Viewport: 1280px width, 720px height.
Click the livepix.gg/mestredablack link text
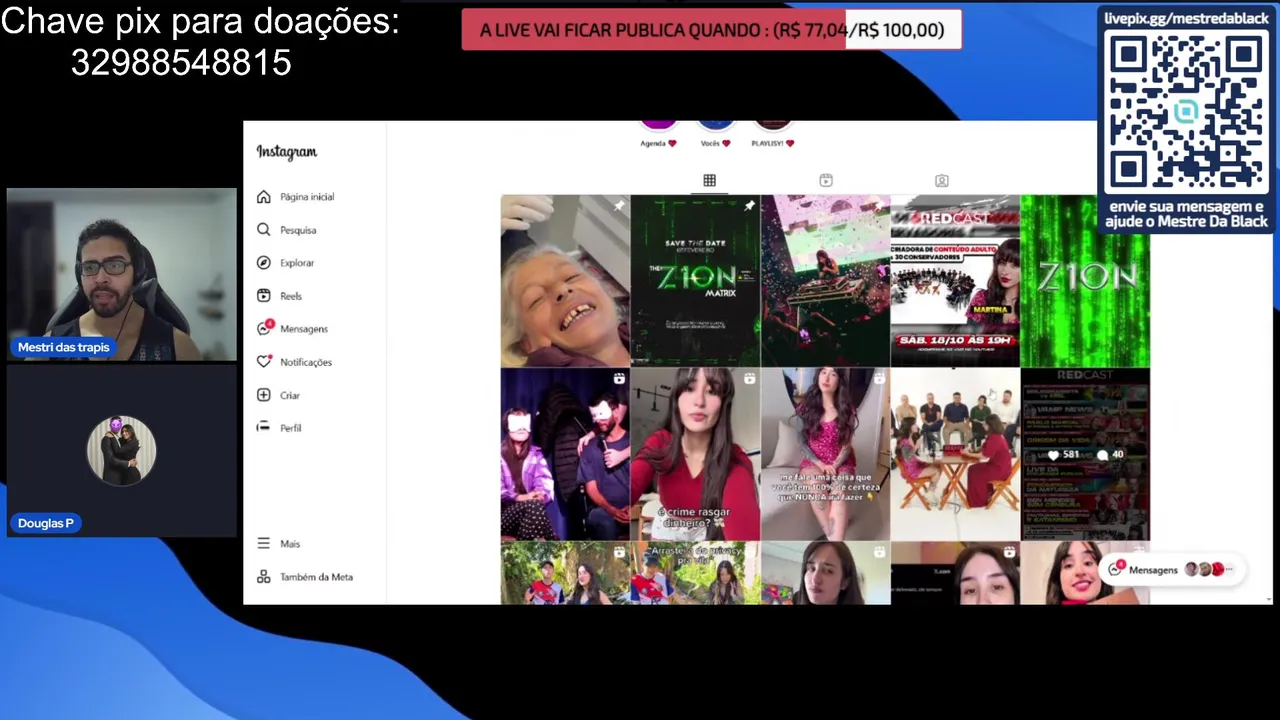coord(1186,18)
